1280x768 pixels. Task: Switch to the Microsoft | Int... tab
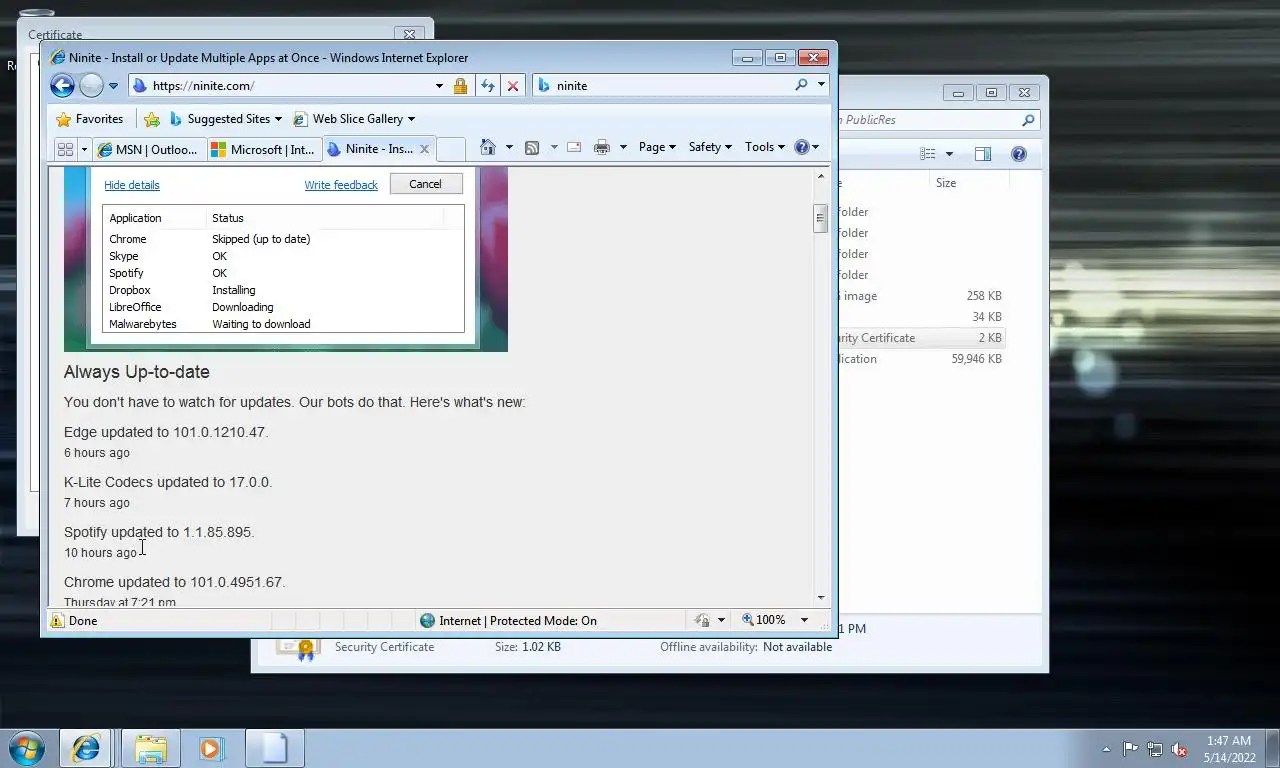264,149
